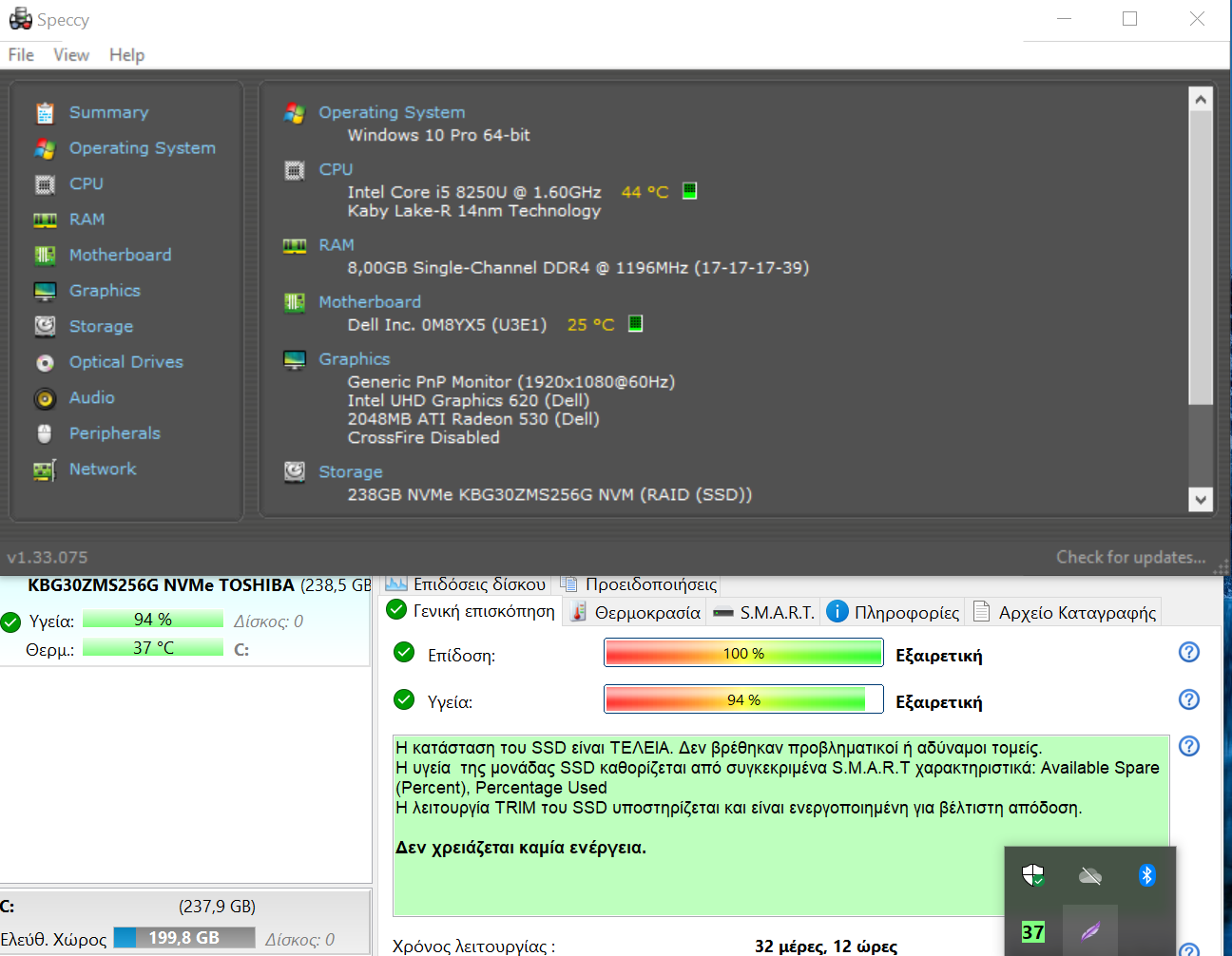Click the Motherboard icon in sidebar

(x=45, y=256)
